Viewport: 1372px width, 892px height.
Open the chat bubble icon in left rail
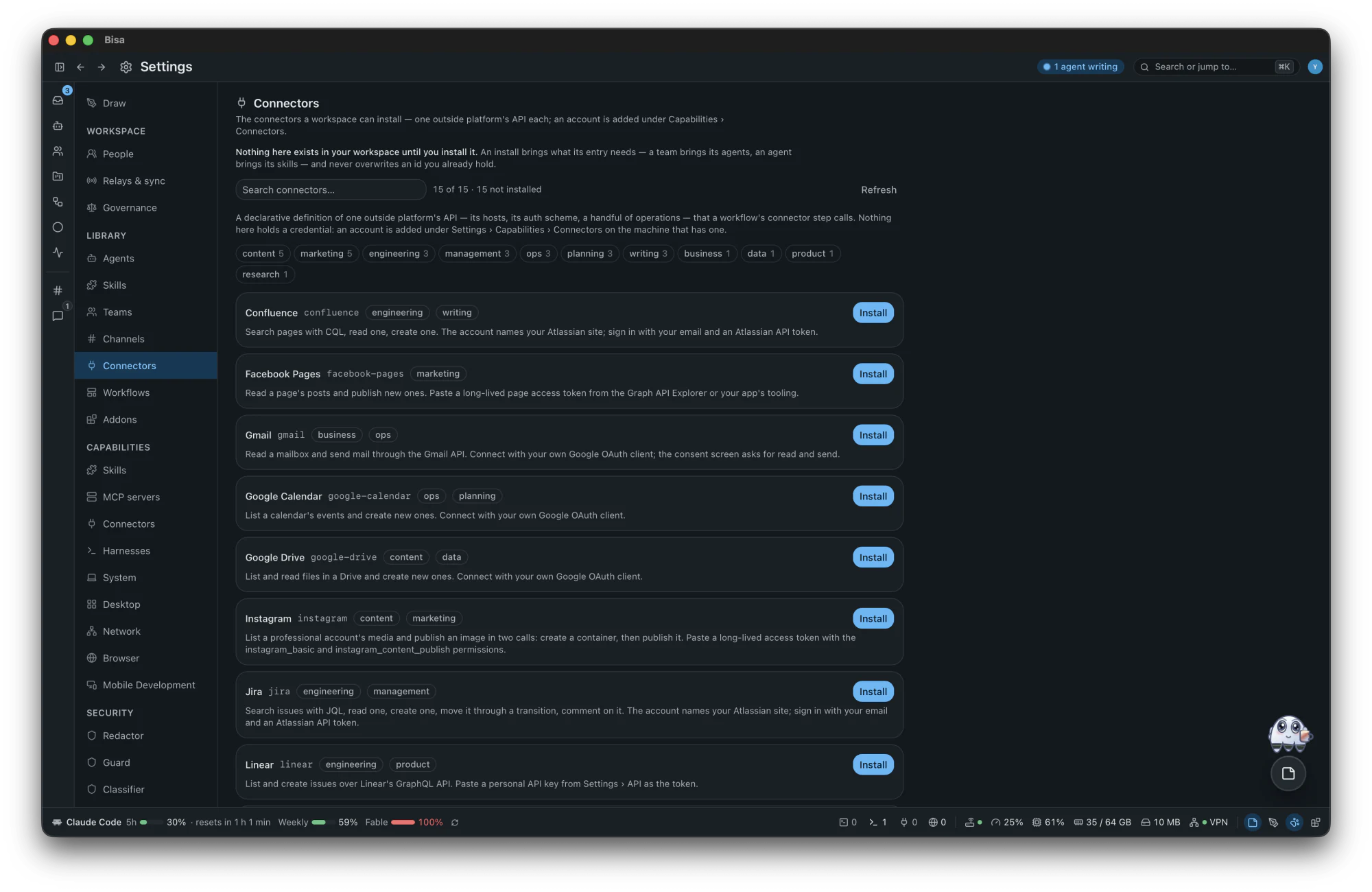tap(58, 316)
